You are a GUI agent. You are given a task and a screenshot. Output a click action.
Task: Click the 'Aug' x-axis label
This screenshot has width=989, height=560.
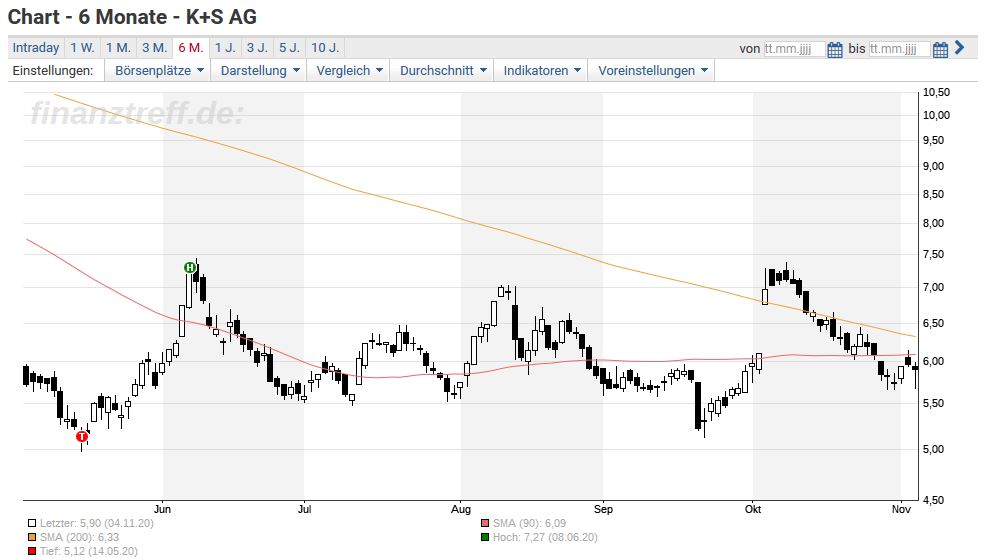pos(461,509)
